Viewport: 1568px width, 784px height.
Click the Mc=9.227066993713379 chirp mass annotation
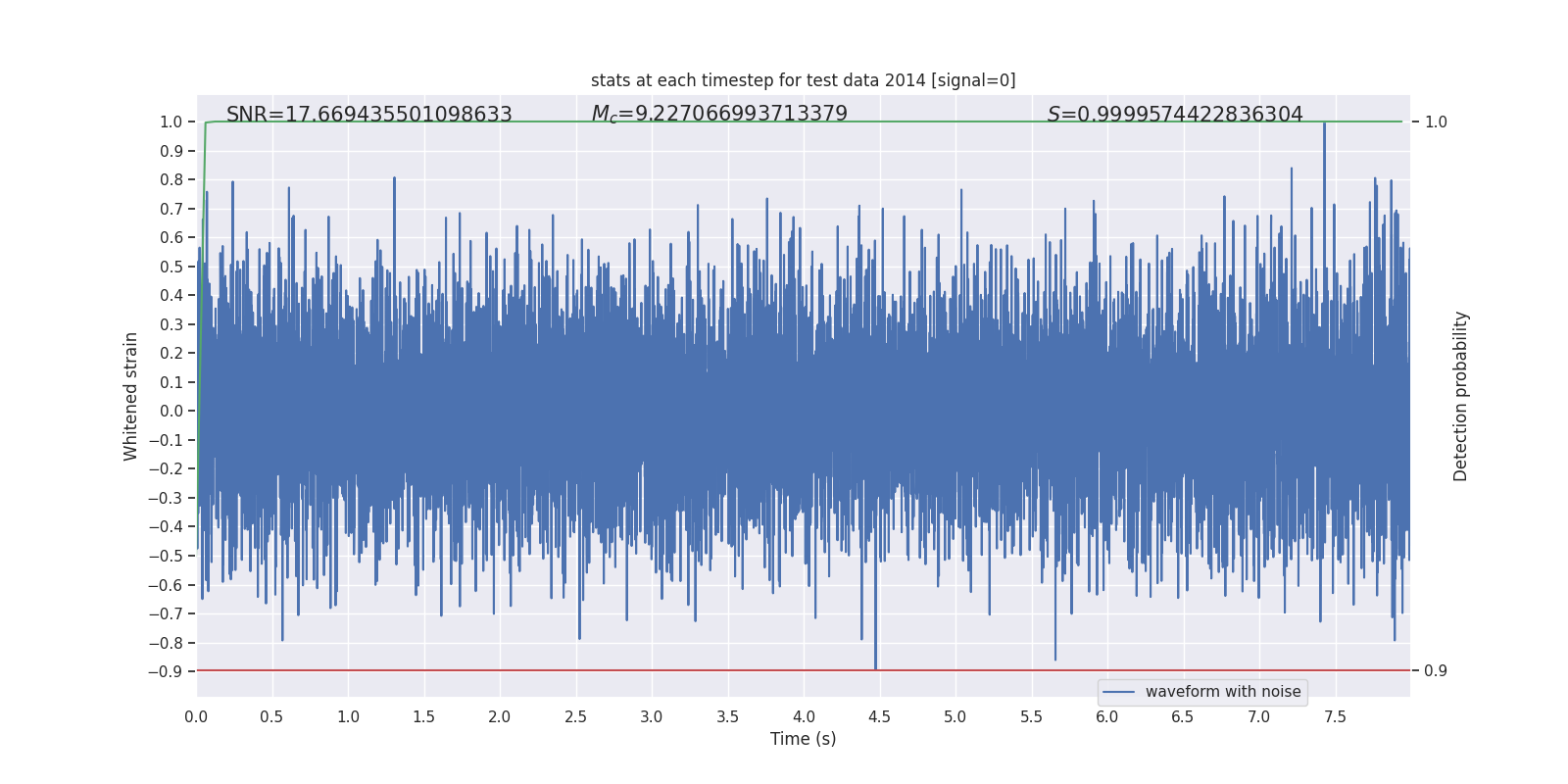719,114
